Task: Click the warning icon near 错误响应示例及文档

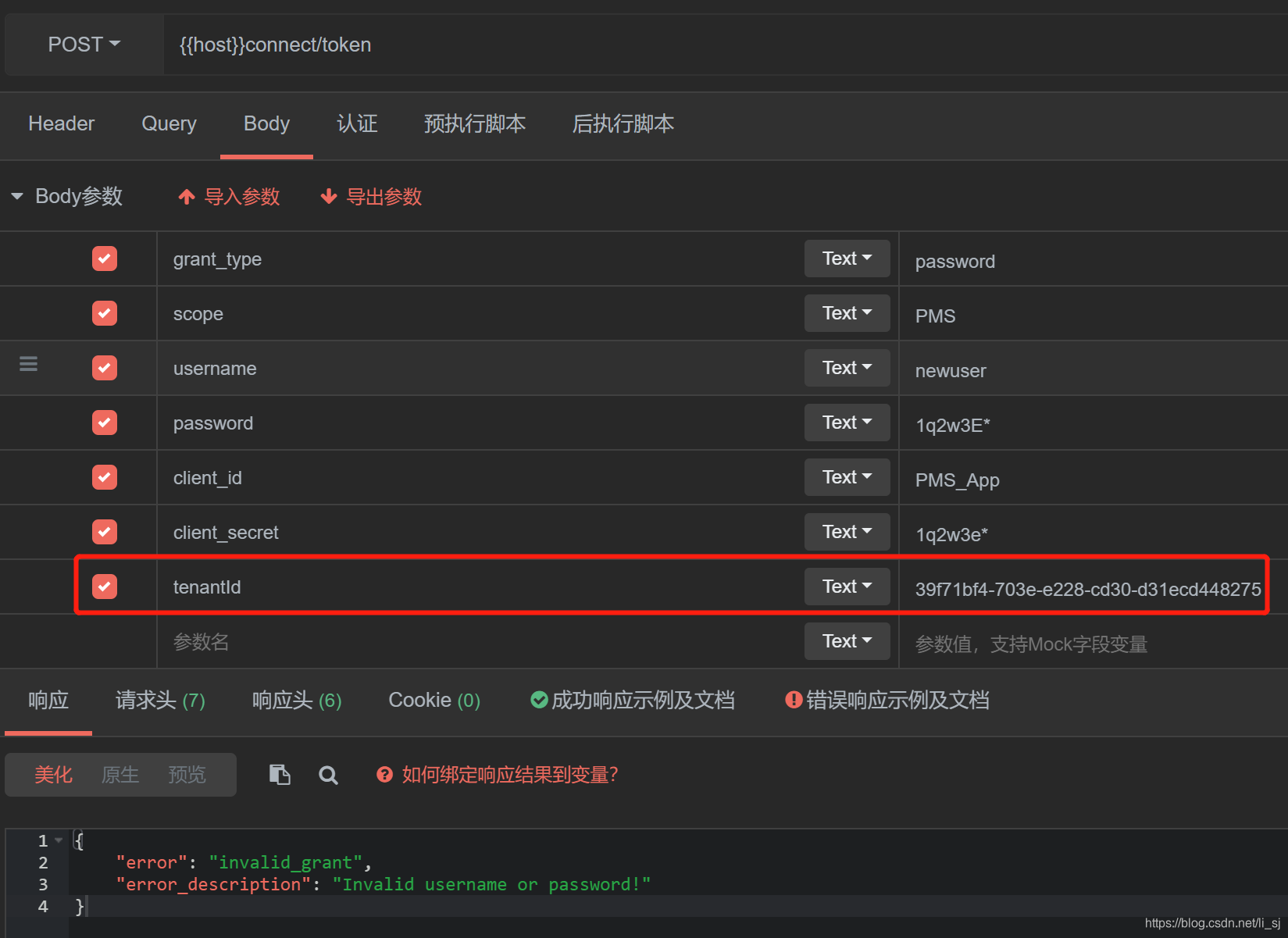Action: click(793, 700)
